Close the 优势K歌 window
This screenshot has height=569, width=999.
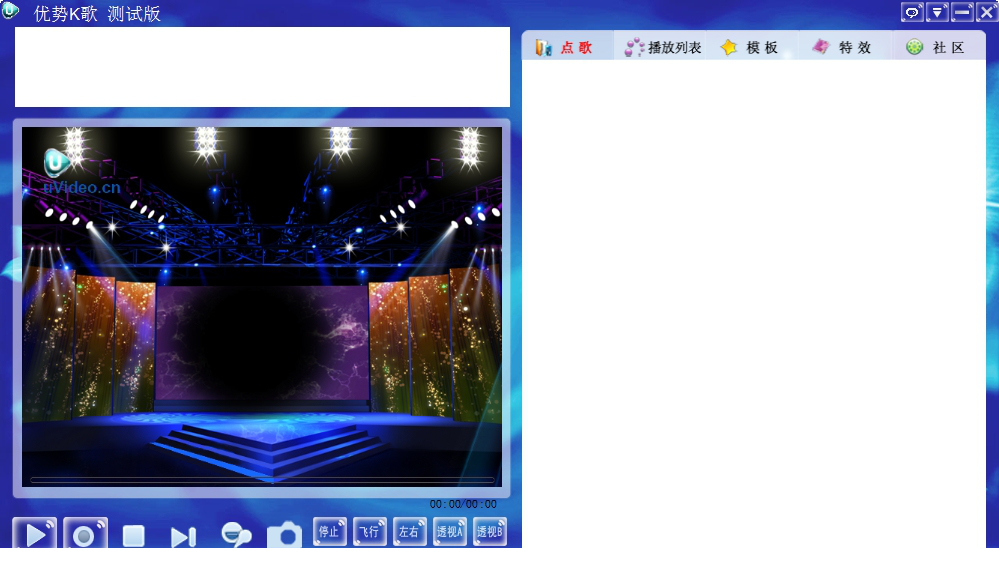[x=987, y=12]
